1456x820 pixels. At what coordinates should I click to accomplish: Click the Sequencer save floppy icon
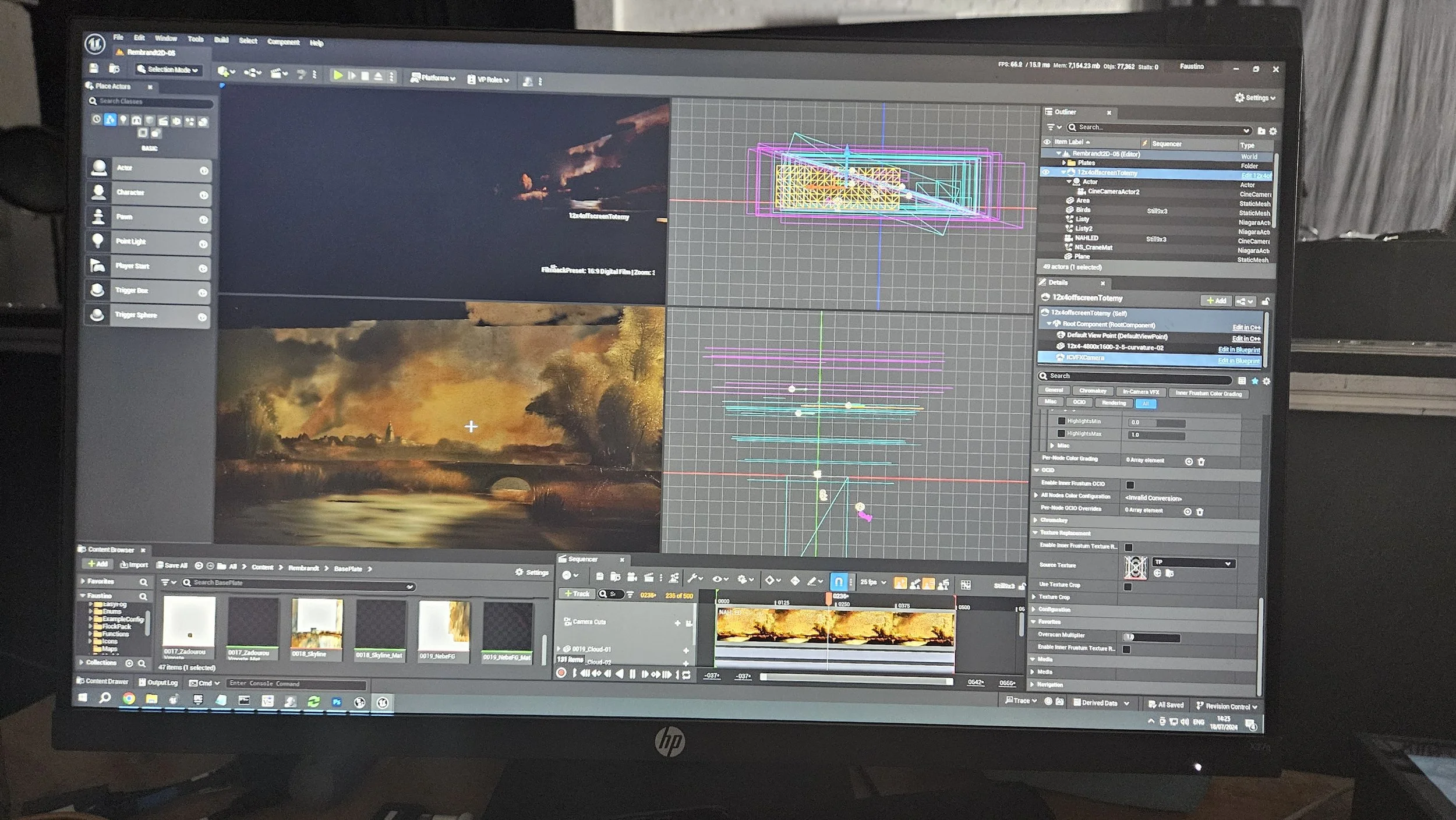point(599,577)
